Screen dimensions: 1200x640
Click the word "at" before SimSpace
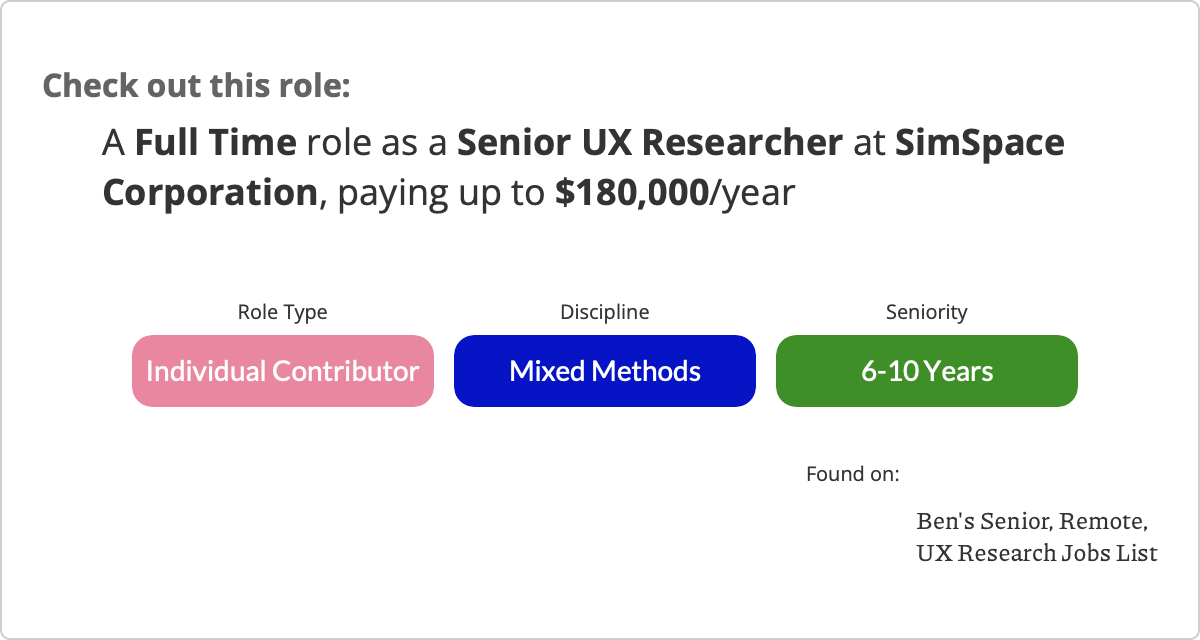(868, 144)
